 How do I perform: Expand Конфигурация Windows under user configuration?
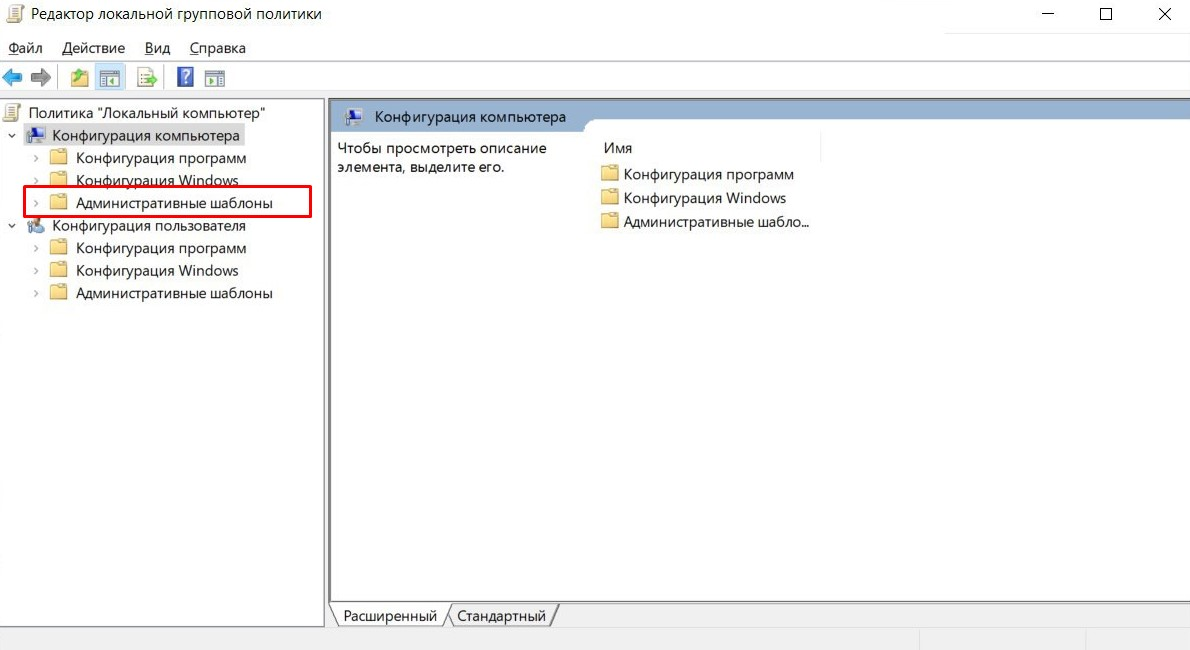tap(36, 270)
